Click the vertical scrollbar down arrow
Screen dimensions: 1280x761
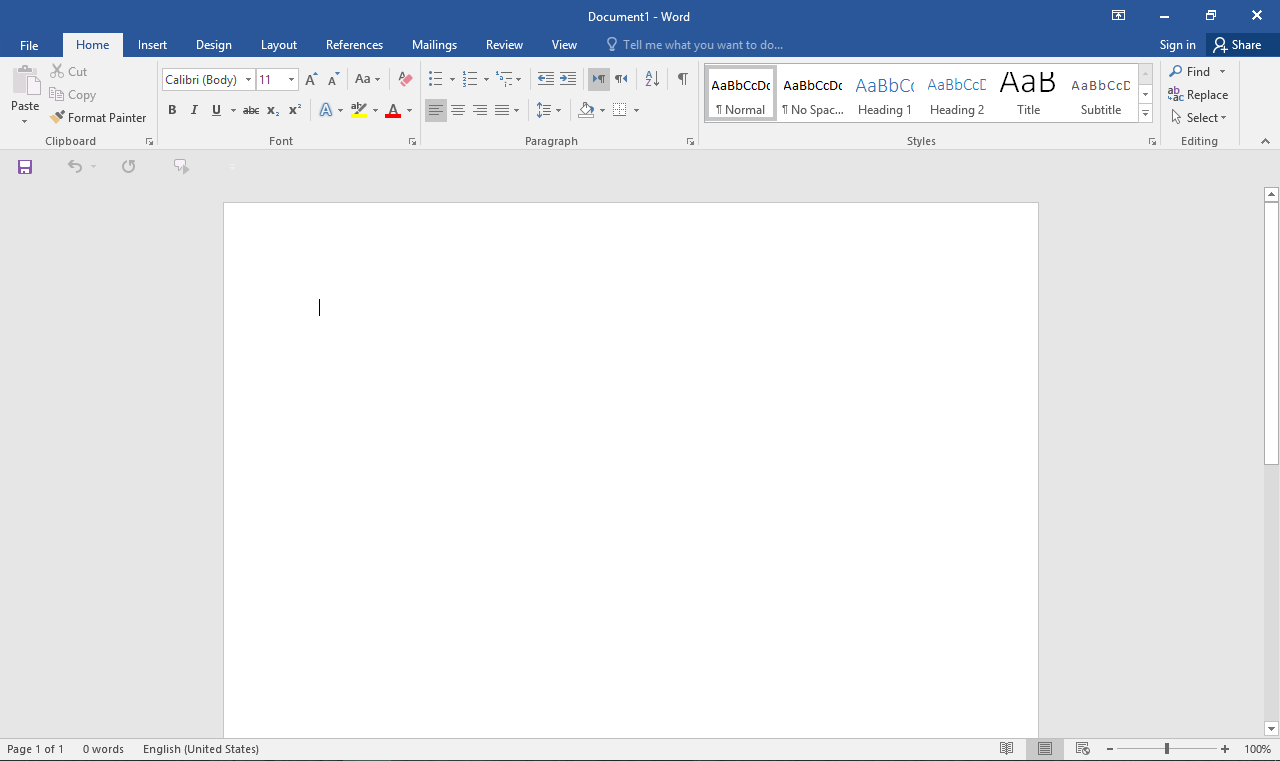1272,729
